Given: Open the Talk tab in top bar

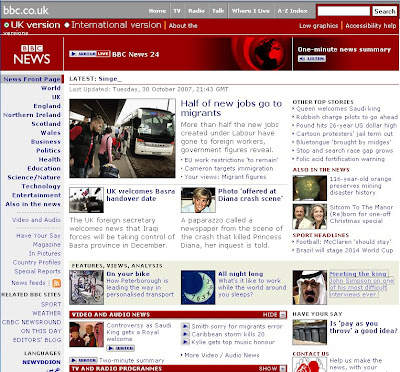Looking at the screenshot, I should point(218,11).
